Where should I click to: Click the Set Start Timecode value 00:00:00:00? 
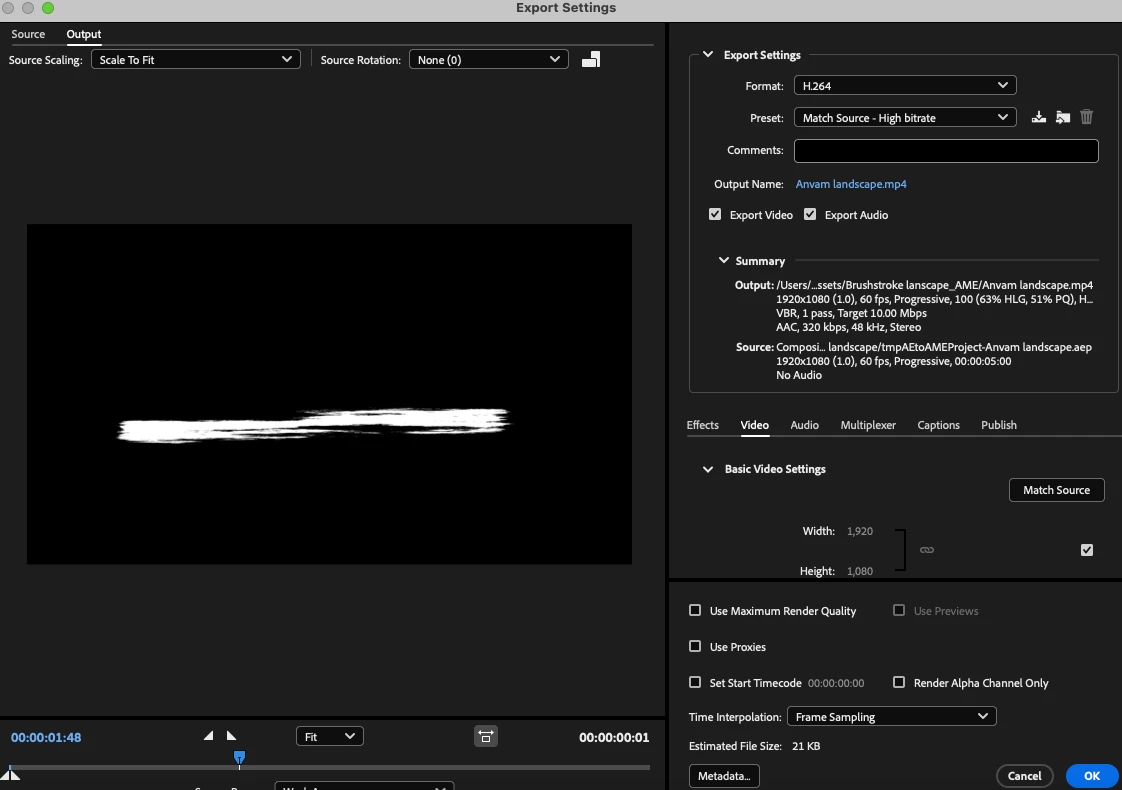pos(836,683)
